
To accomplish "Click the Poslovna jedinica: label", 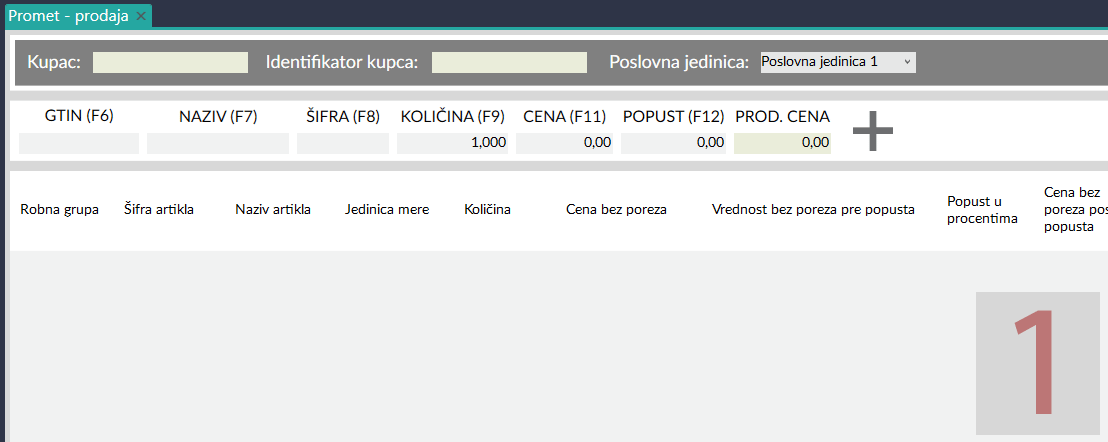I will [679, 62].
